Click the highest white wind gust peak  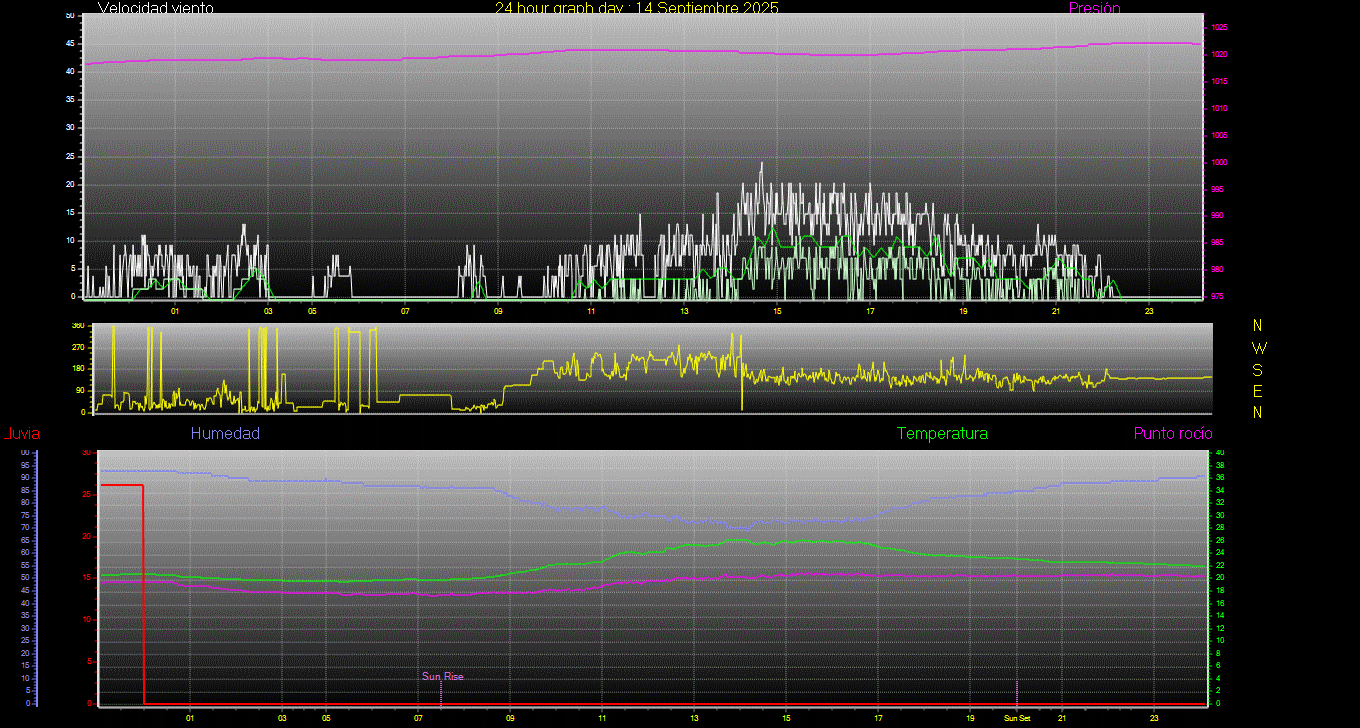[x=761, y=164]
